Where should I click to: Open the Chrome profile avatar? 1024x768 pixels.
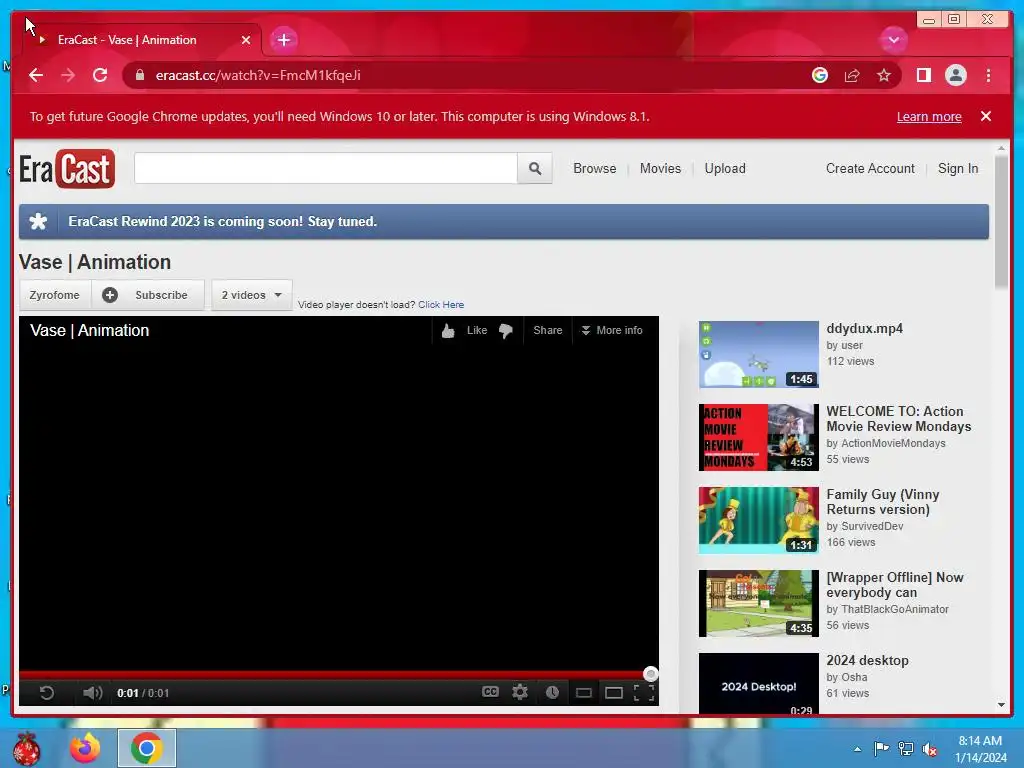[x=955, y=75]
